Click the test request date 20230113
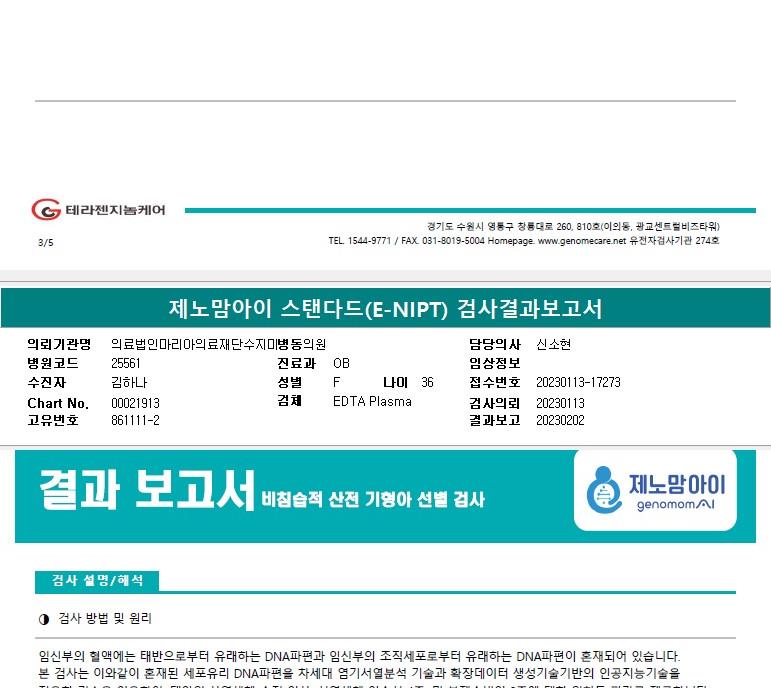771x688 pixels. [x=560, y=403]
